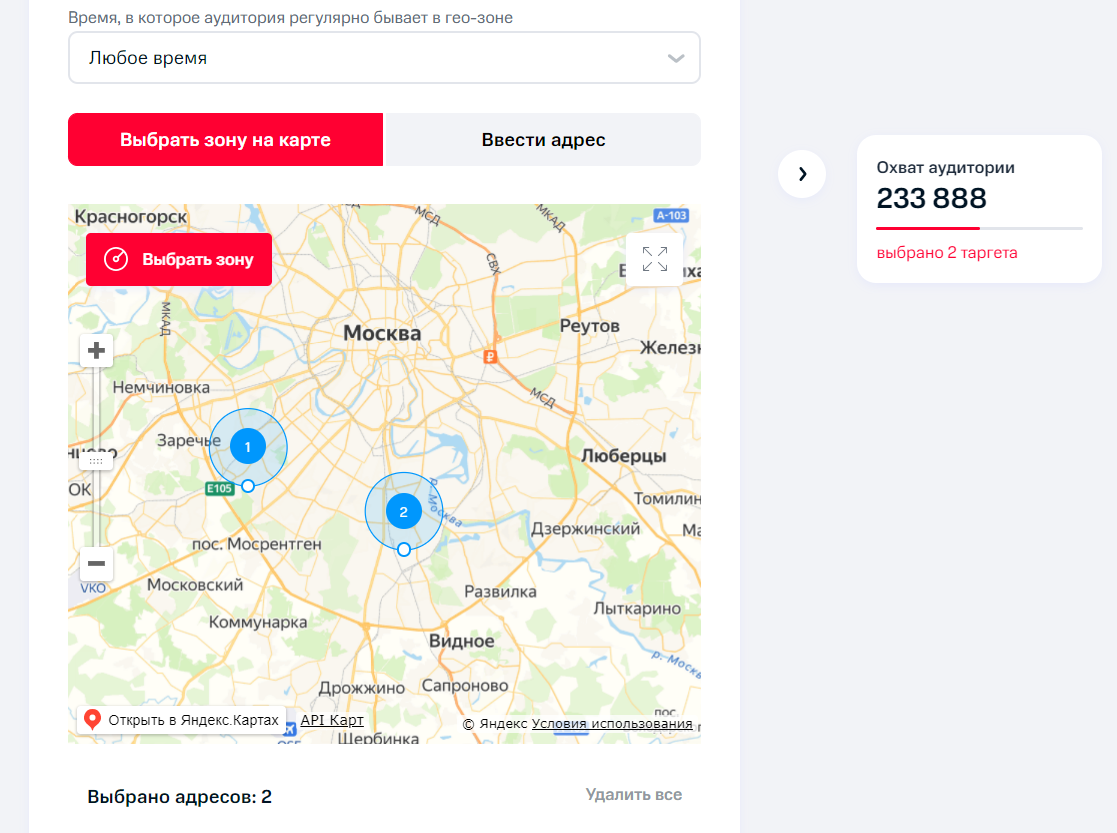Click the API Карт link
The width and height of the screenshot is (1117, 833).
tap(330, 719)
